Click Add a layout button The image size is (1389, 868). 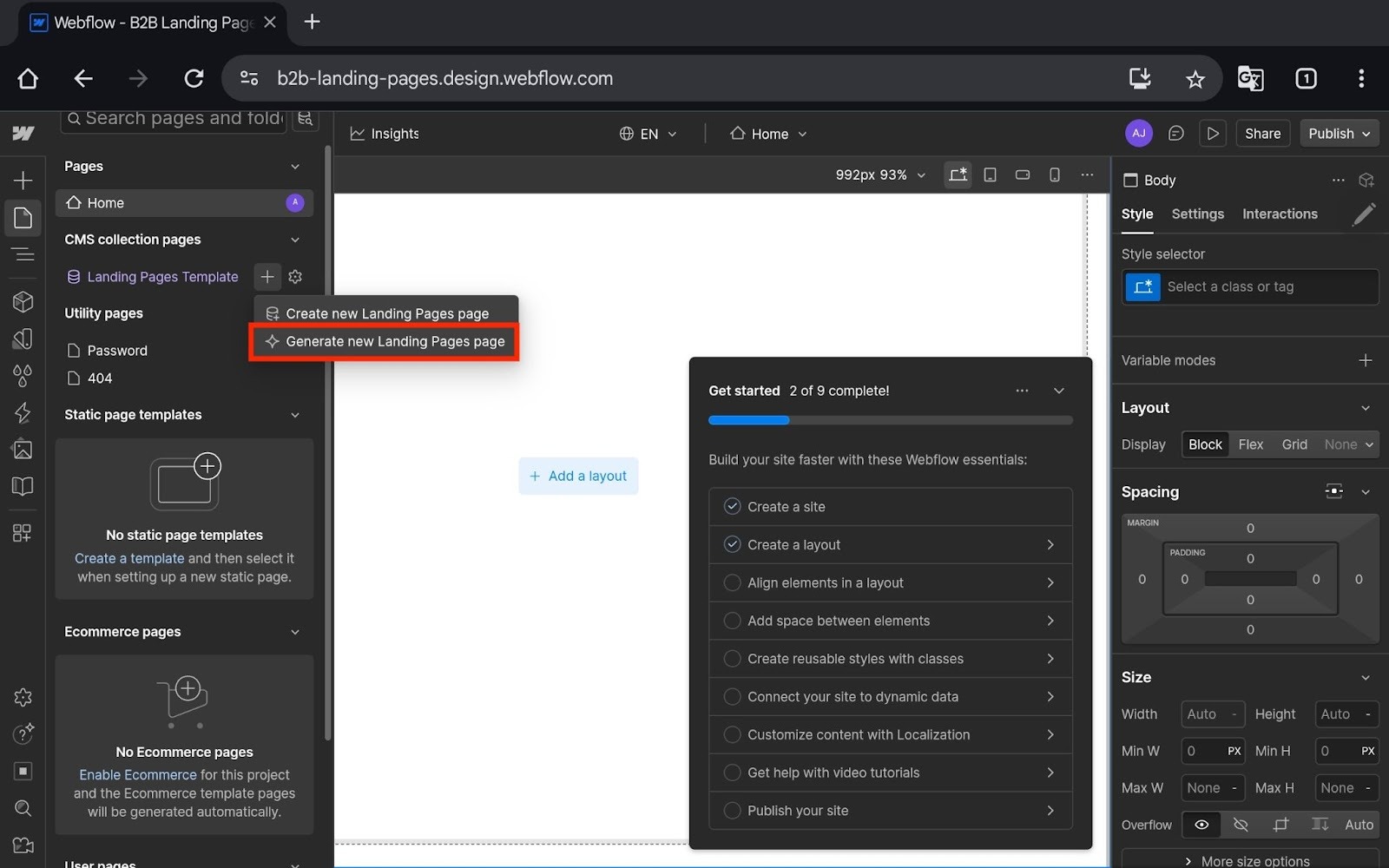(578, 476)
